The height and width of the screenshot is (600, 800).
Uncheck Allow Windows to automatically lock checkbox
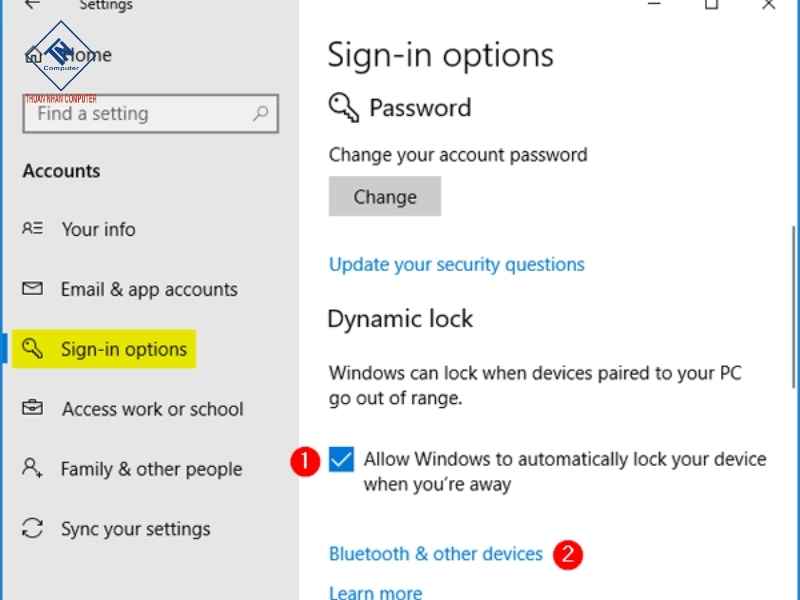(x=342, y=460)
